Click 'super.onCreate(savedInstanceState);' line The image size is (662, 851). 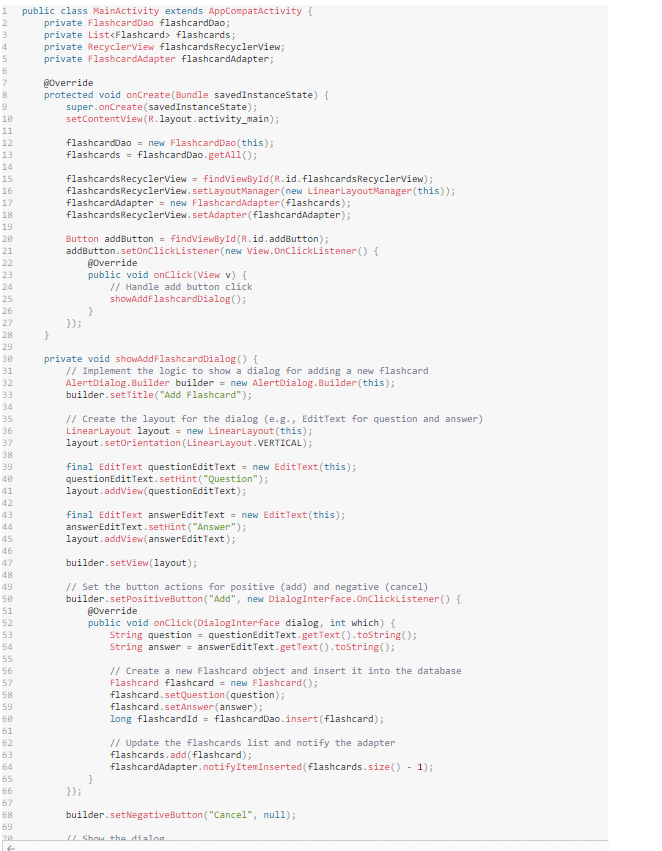click(x=162, y=107)
